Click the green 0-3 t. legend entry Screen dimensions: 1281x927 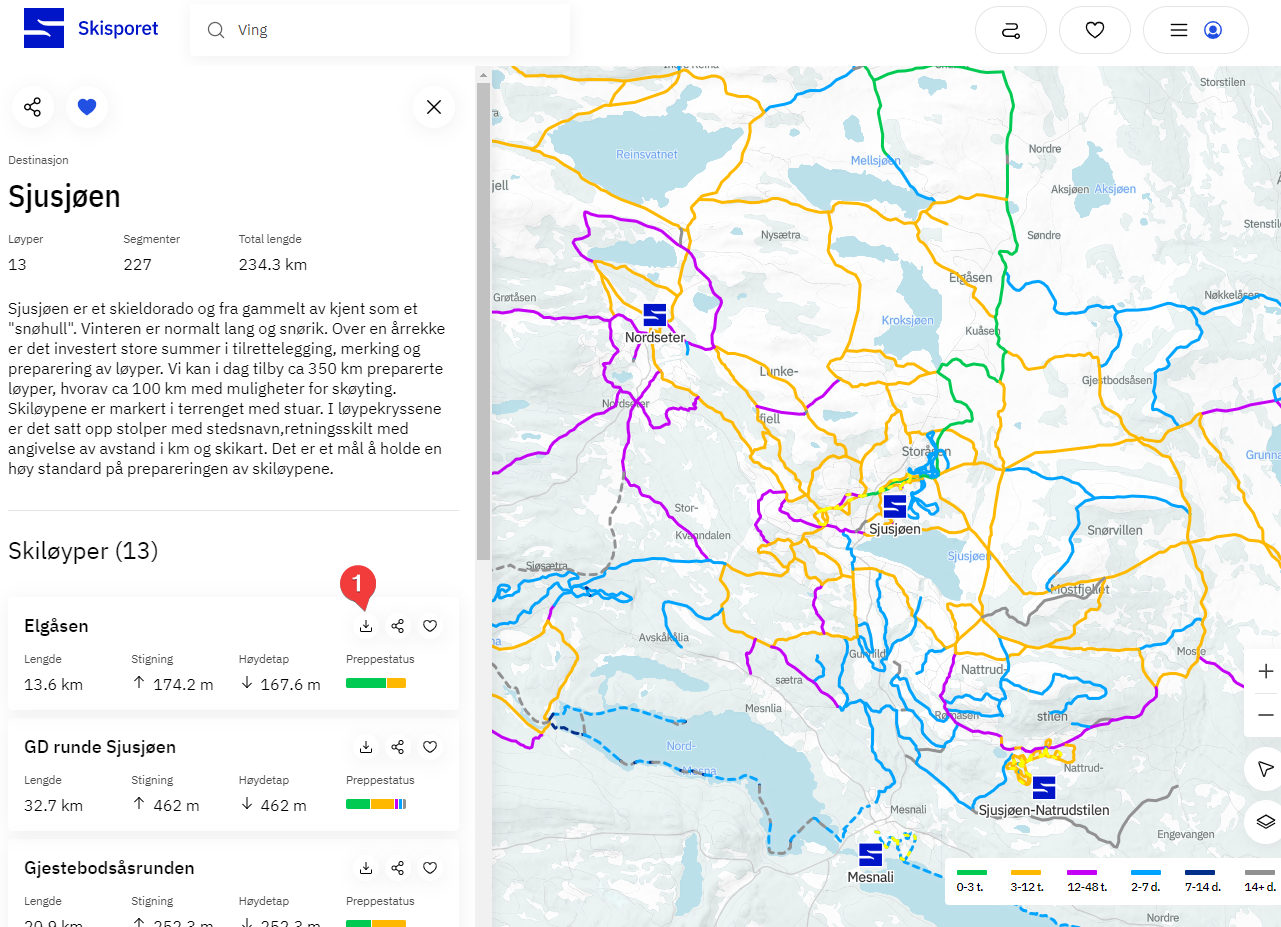point(972,880)
